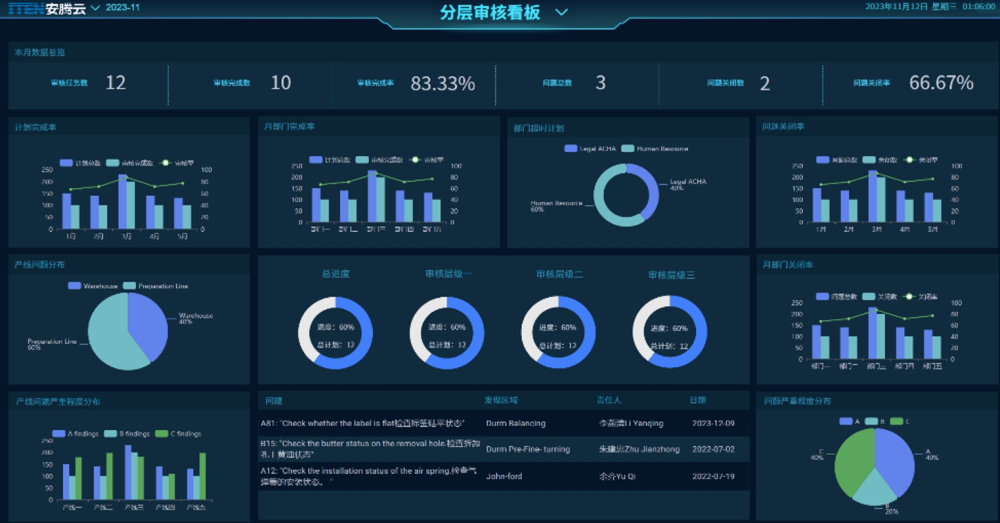Click the 3月 tallest bar in 计划完成率 chart
Viewport: 1000px width, 523px height.
(x=122, y=202)
